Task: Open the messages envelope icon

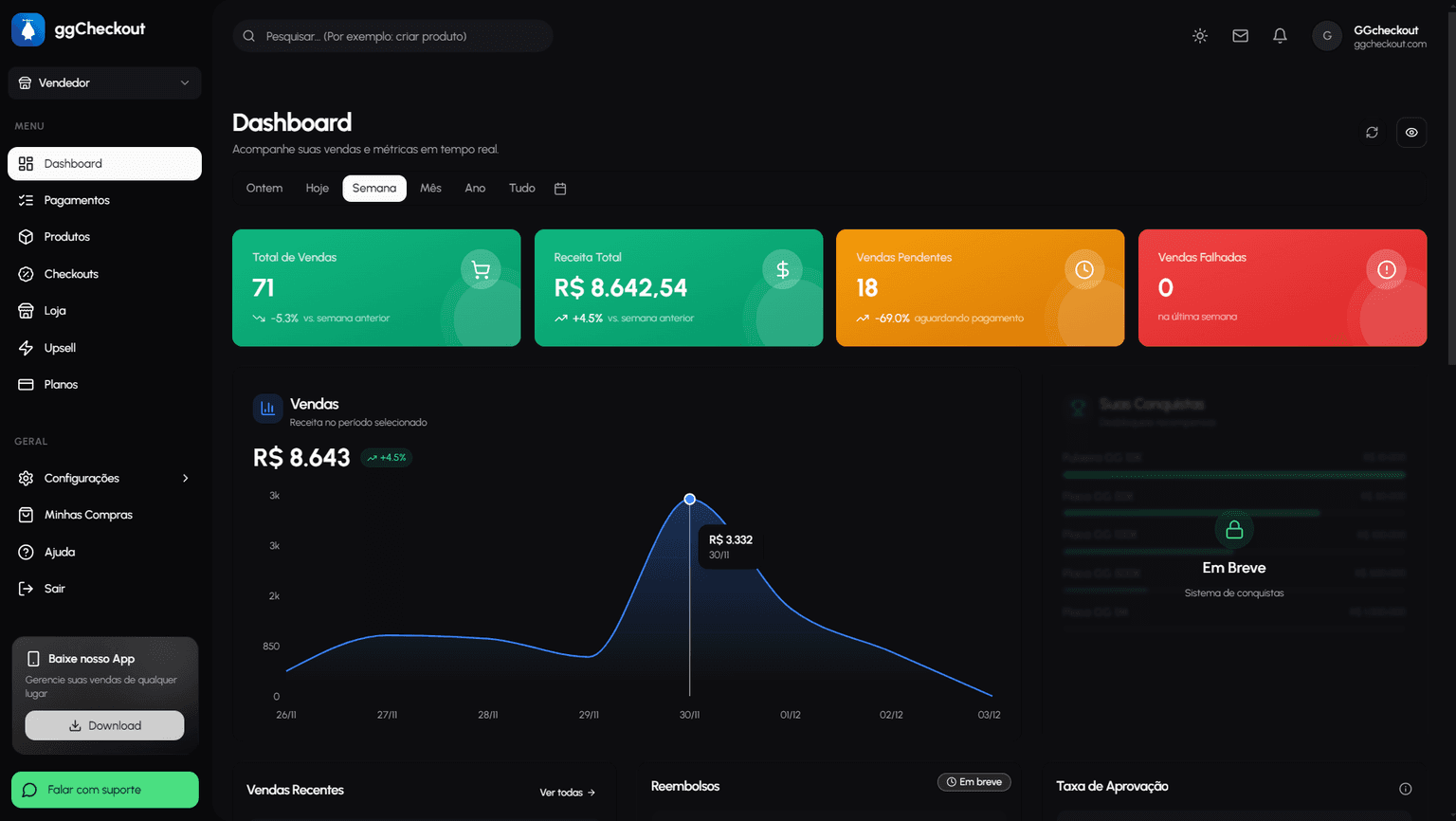Action: [1240, 35]
